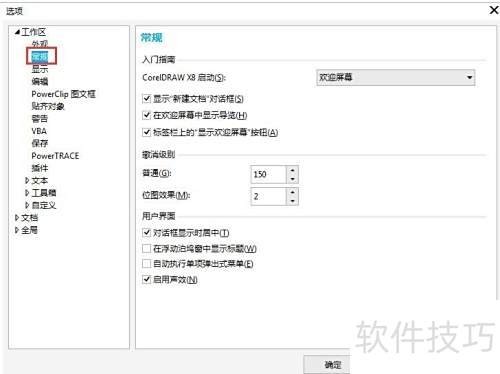Toggle 启用声效 checkbox
The height and width of the screenshot is (374, 500).
146,279
